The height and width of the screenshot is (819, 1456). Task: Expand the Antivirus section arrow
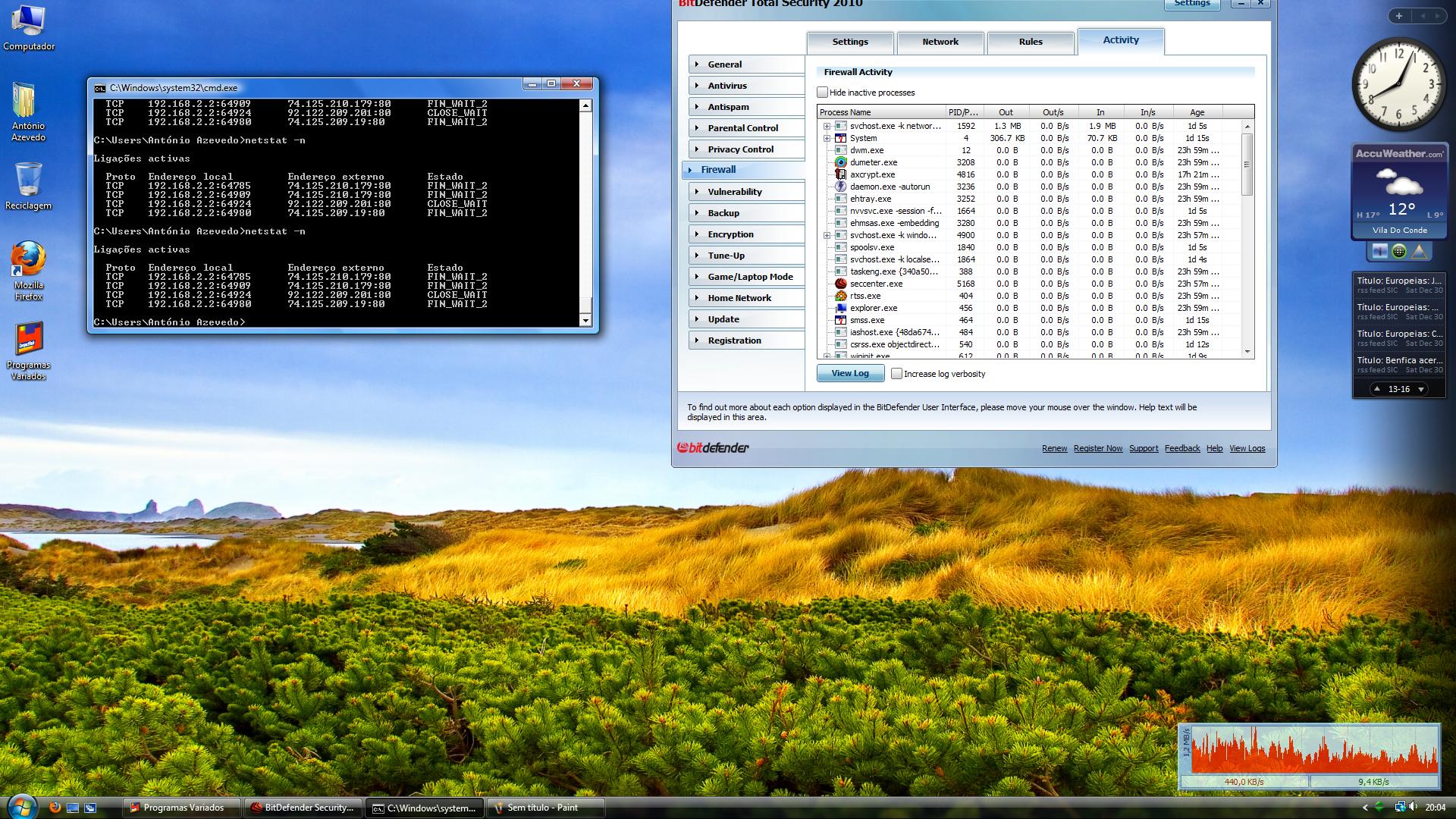click(x=697, y=86)
